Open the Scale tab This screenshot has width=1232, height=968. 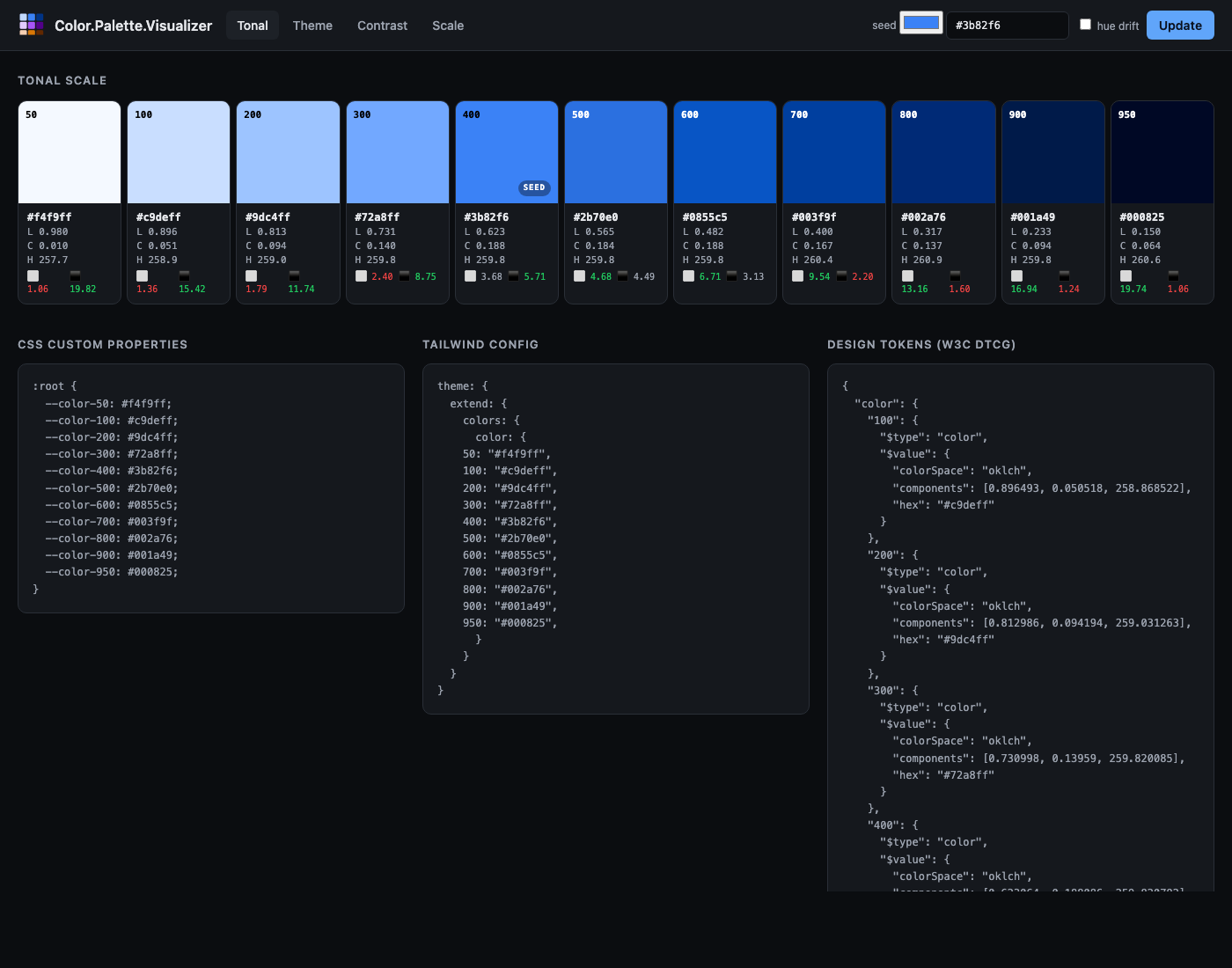click(x=448, y=26)
